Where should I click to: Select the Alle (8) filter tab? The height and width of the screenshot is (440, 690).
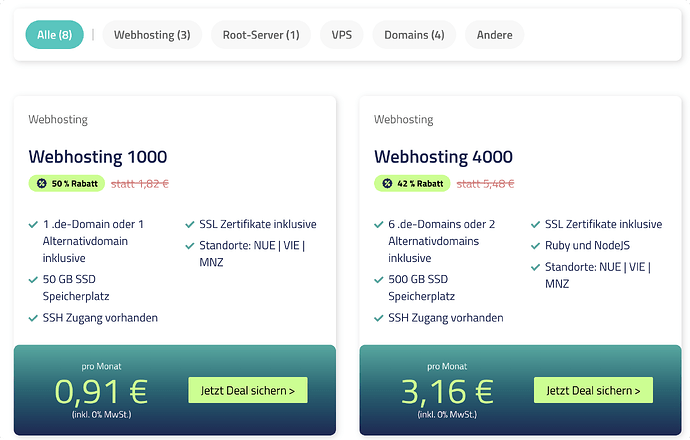pos(54,35)
